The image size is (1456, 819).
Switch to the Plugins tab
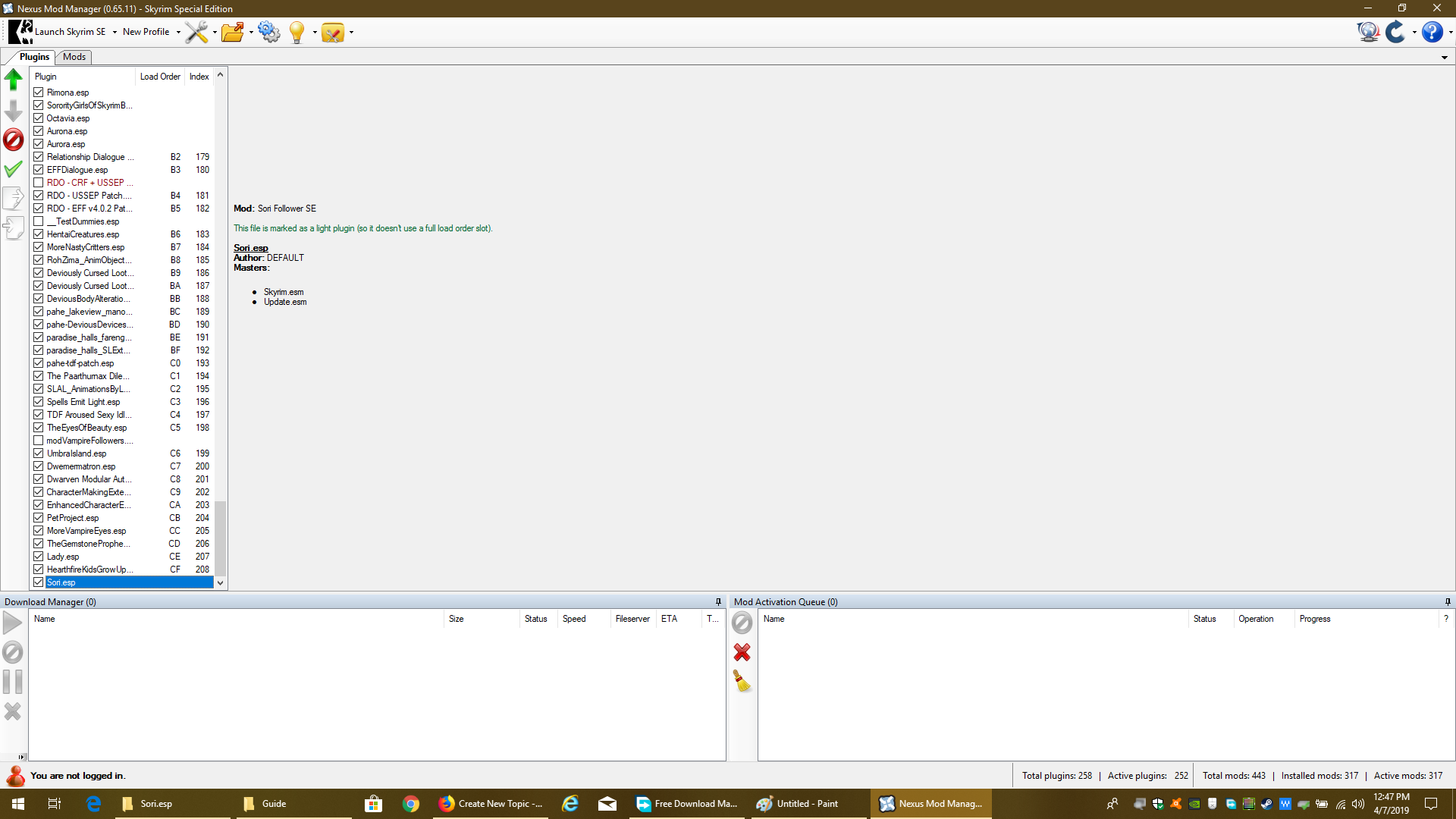[x=34, y=57]
